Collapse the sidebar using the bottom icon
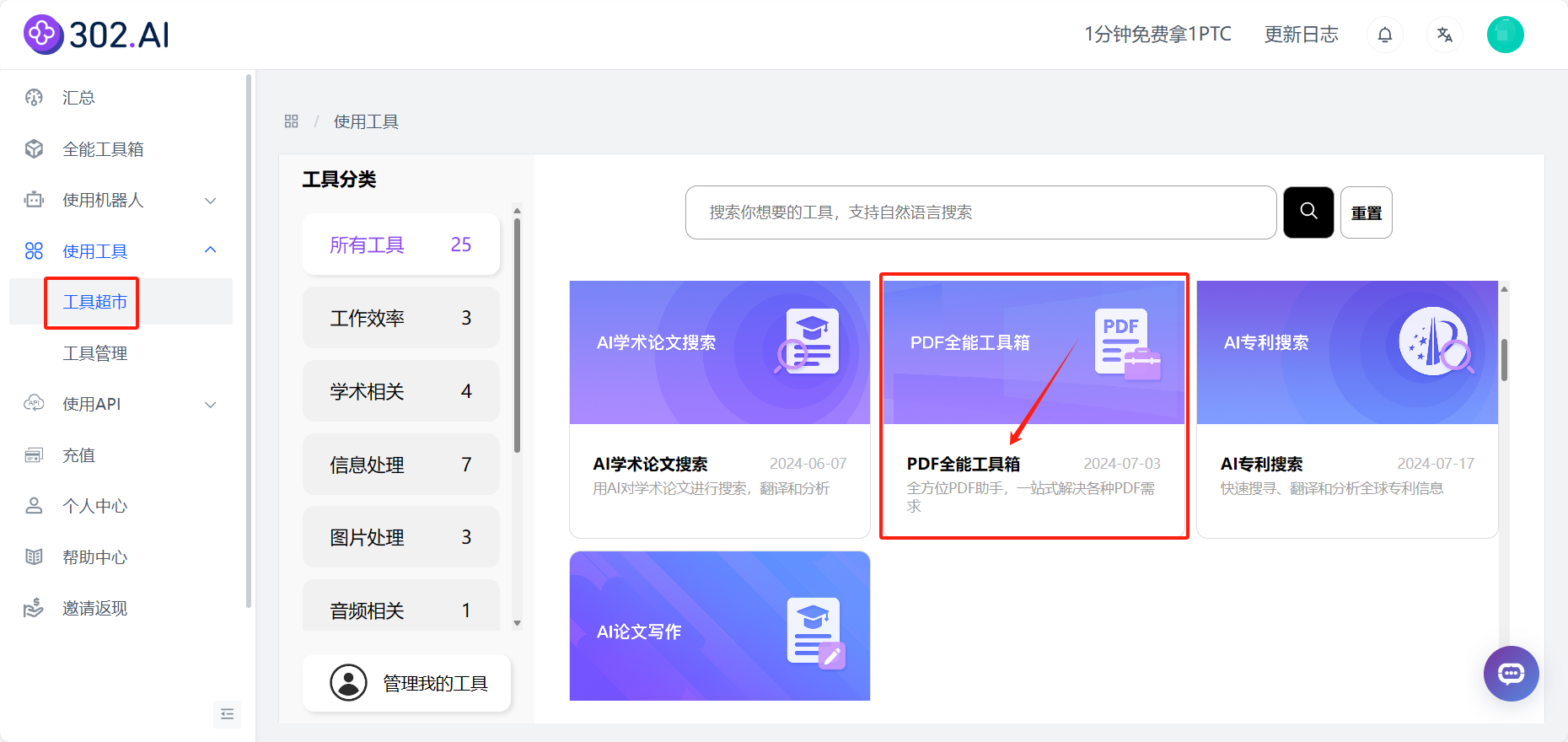Screen dimensions: 1568x742 [228, 714]
